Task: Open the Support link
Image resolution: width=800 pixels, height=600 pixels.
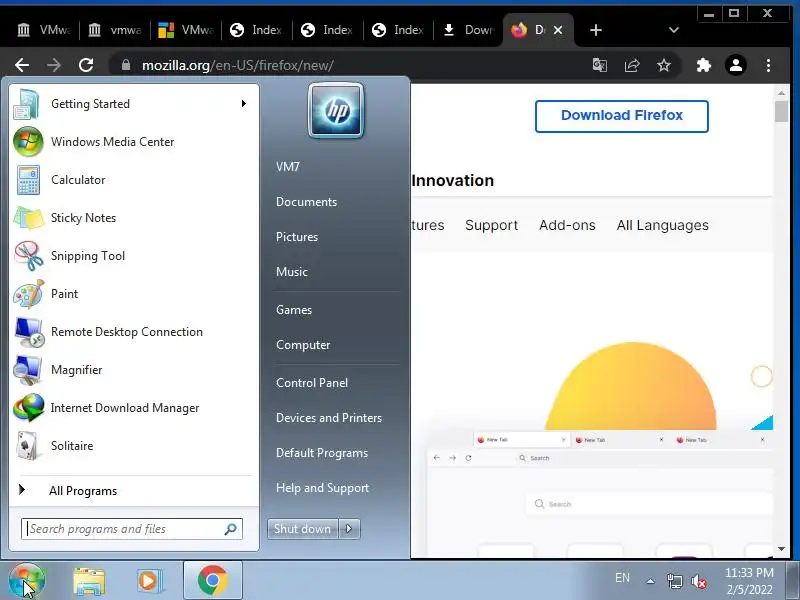Action: tap(491, 225)
